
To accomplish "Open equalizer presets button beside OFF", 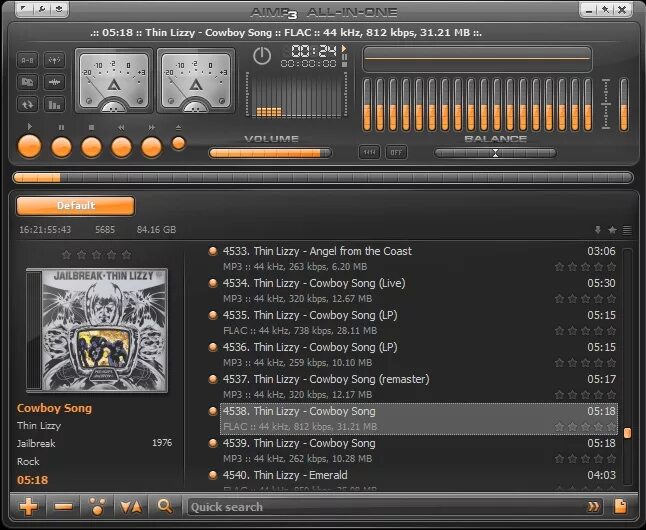I will (369, 152).
